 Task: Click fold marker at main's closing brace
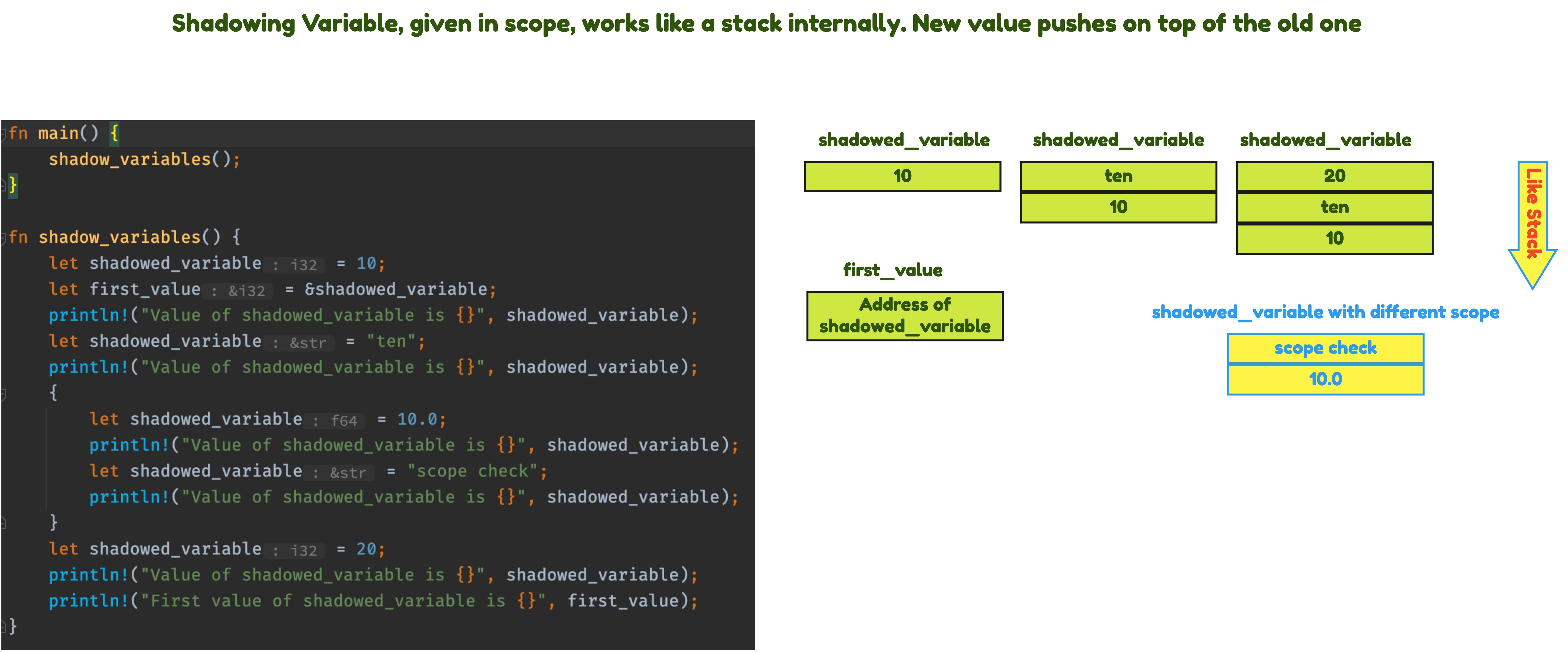coord(3,185)
